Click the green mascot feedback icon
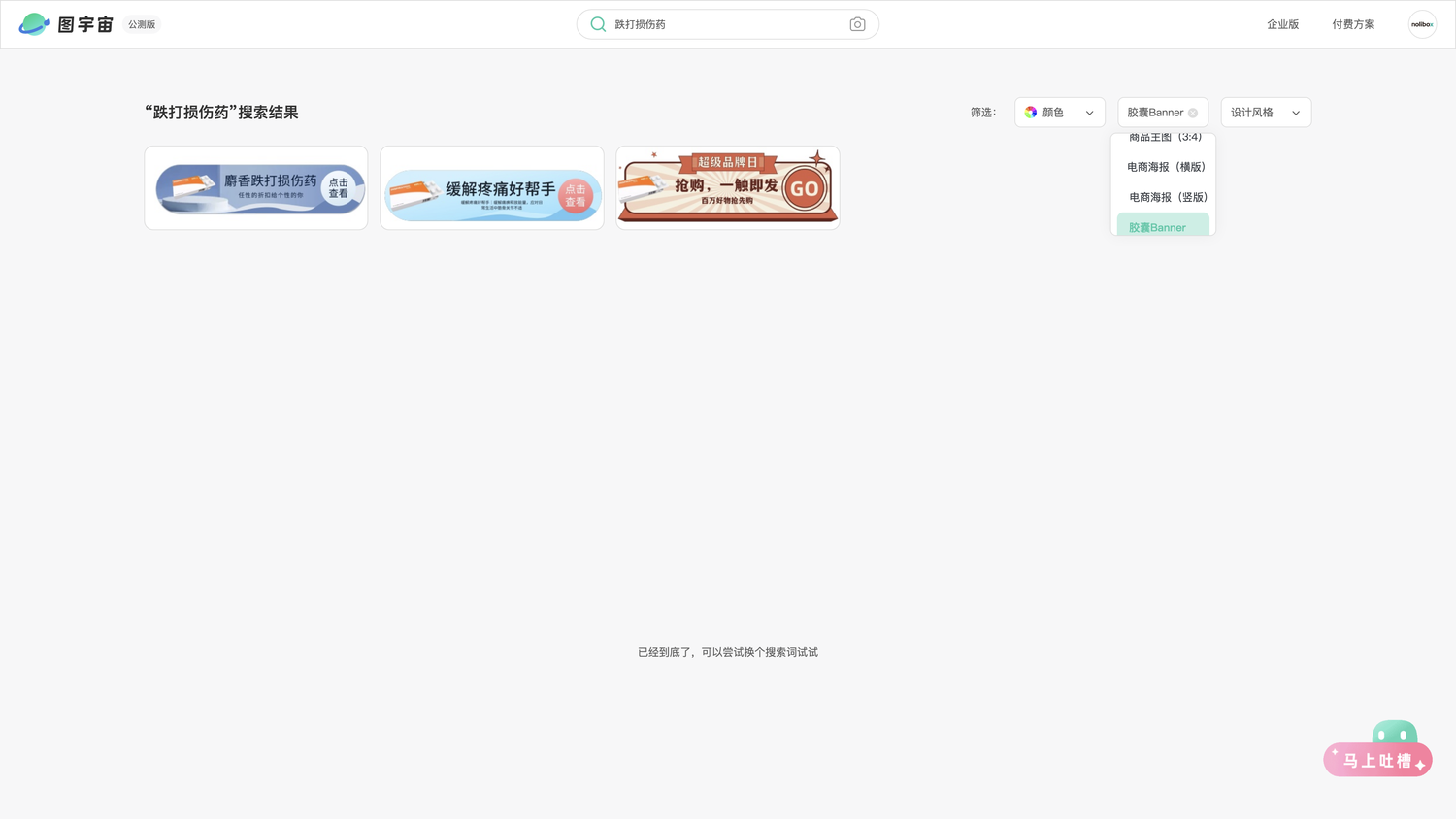This screenshot has height=819, width=1456. click(x=1395, y=733)
